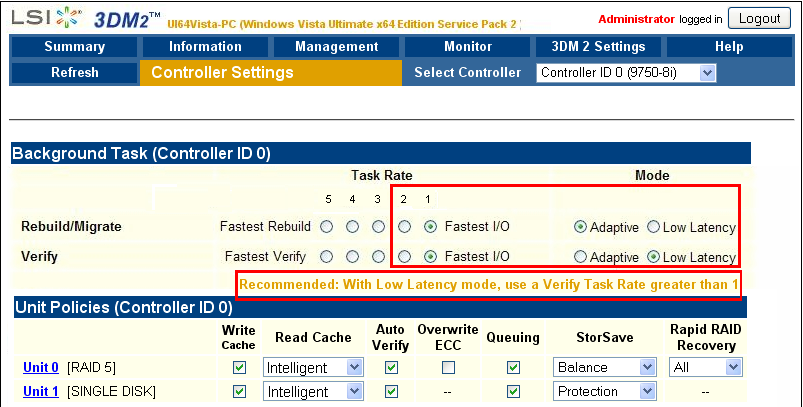Select Low Latency mode for Rebuild/Migrate
The height and width of the screenshot is (407, 803).
pyautogui.click(x=653, y=227)
